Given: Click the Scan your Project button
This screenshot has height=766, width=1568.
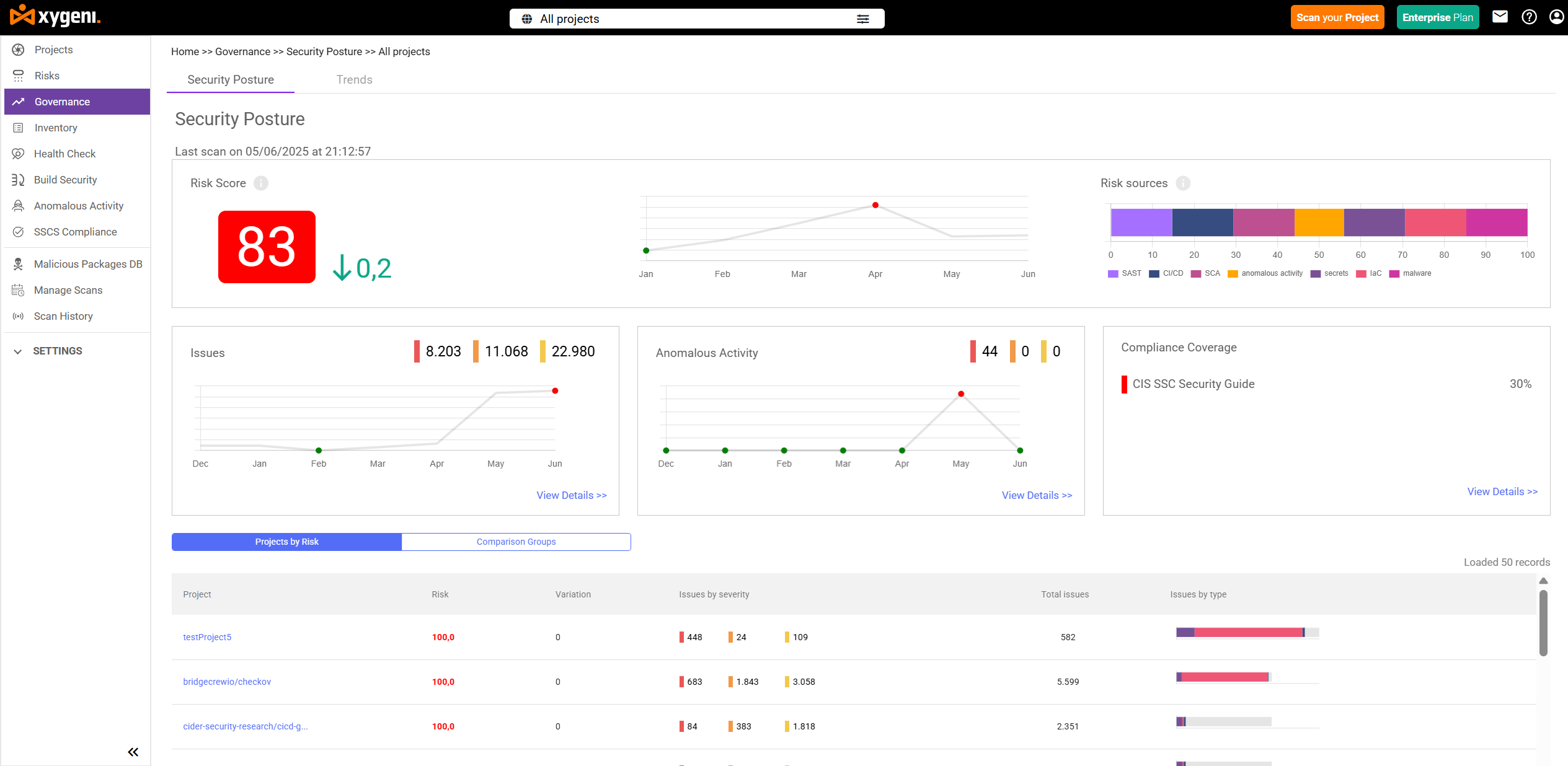Looking at the screenshot, I should tap(1337, 17).
